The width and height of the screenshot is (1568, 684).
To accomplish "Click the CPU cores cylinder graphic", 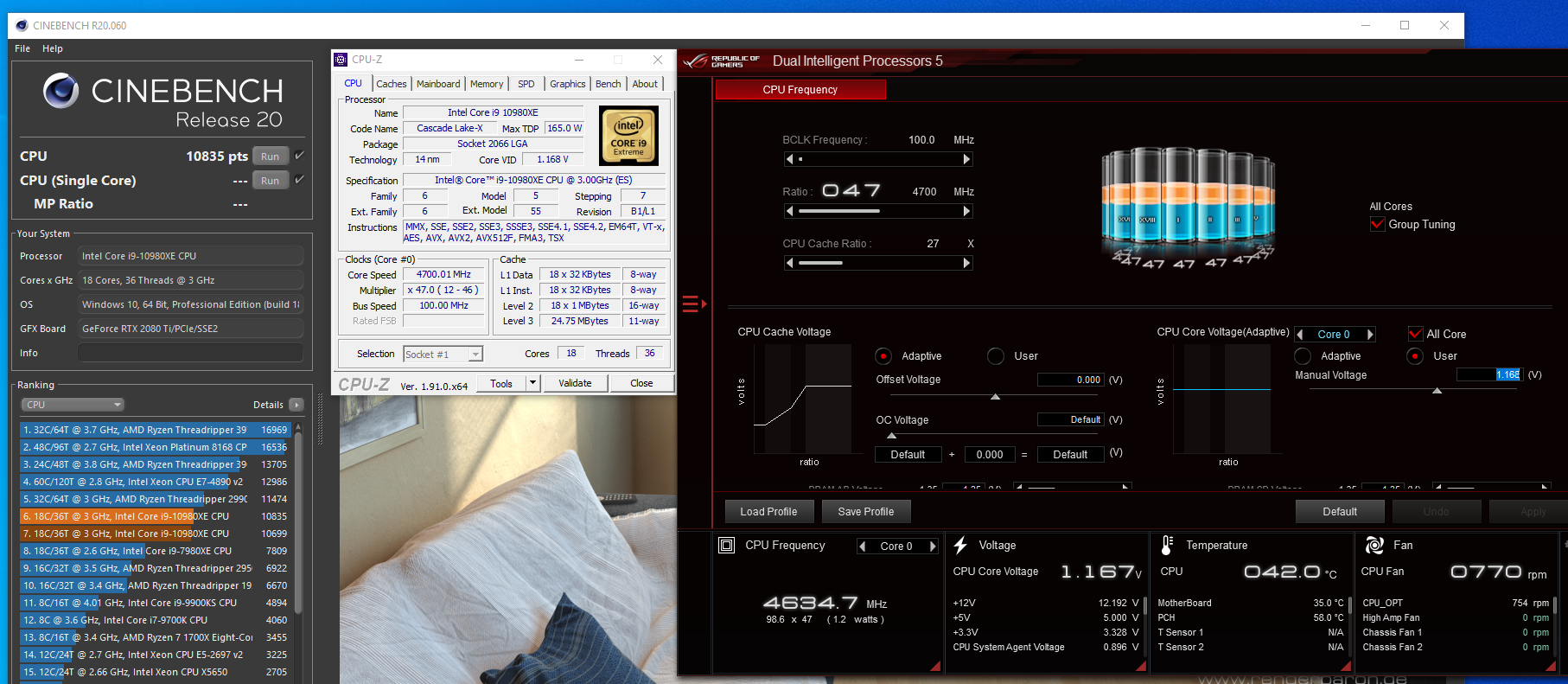I will pyautogui.click(x=1189, y=206).
